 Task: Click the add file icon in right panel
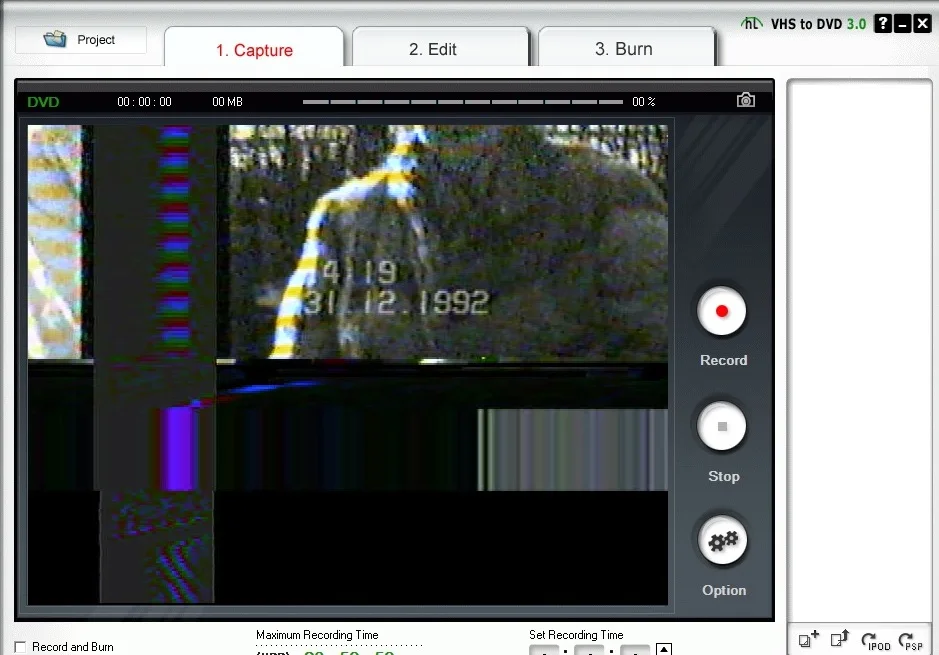(x=808, y=639)
